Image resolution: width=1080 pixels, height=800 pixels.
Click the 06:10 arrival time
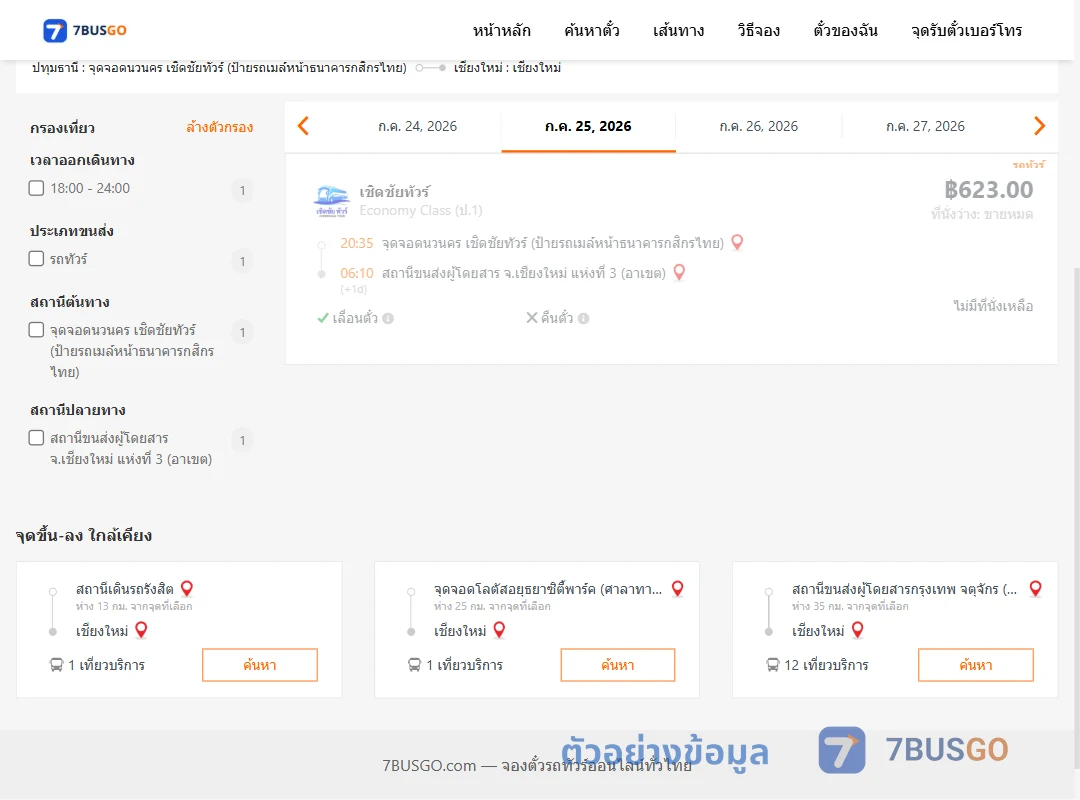[356, 273]
